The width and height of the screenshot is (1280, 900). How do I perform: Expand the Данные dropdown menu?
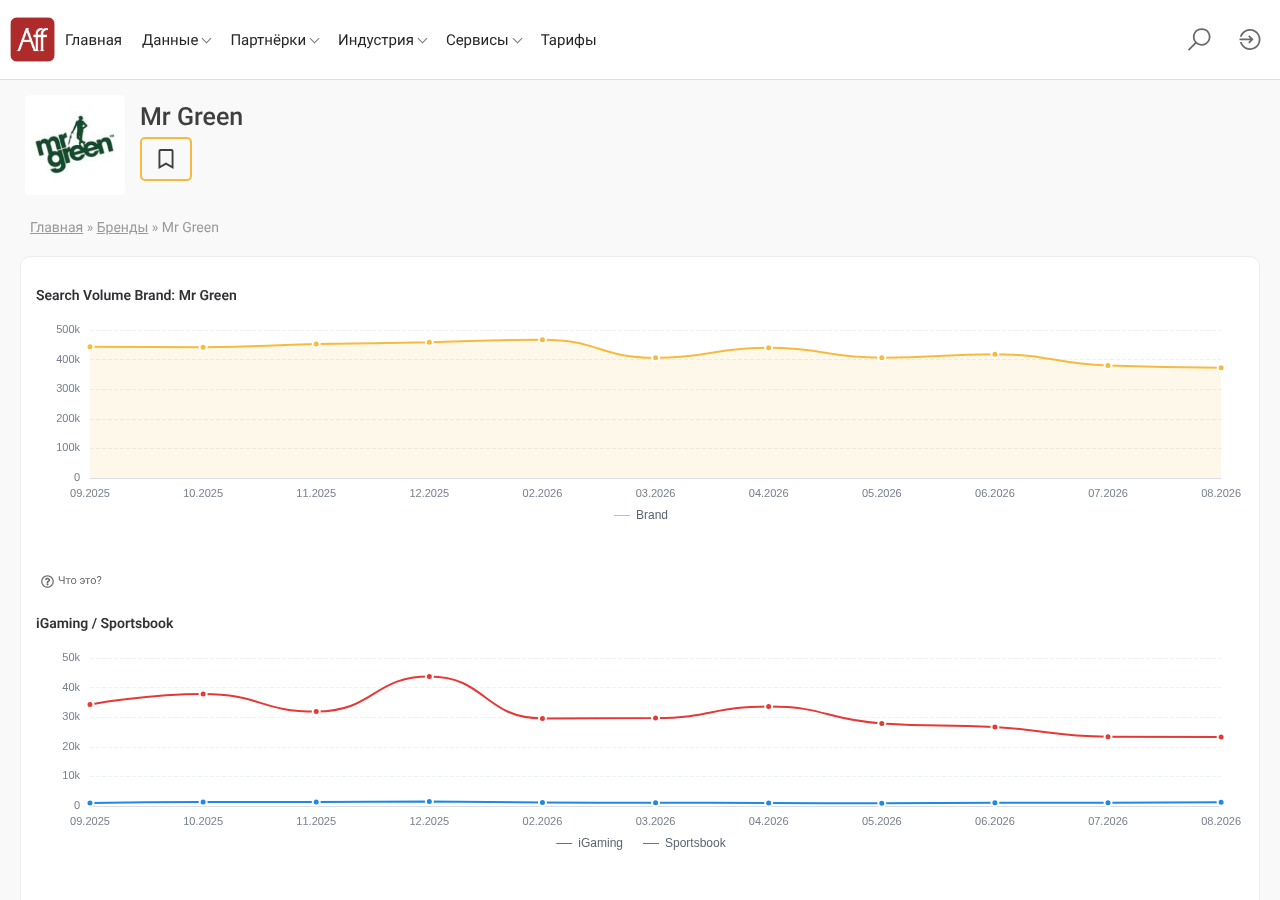pyautogui.click(x=176, y=40)
